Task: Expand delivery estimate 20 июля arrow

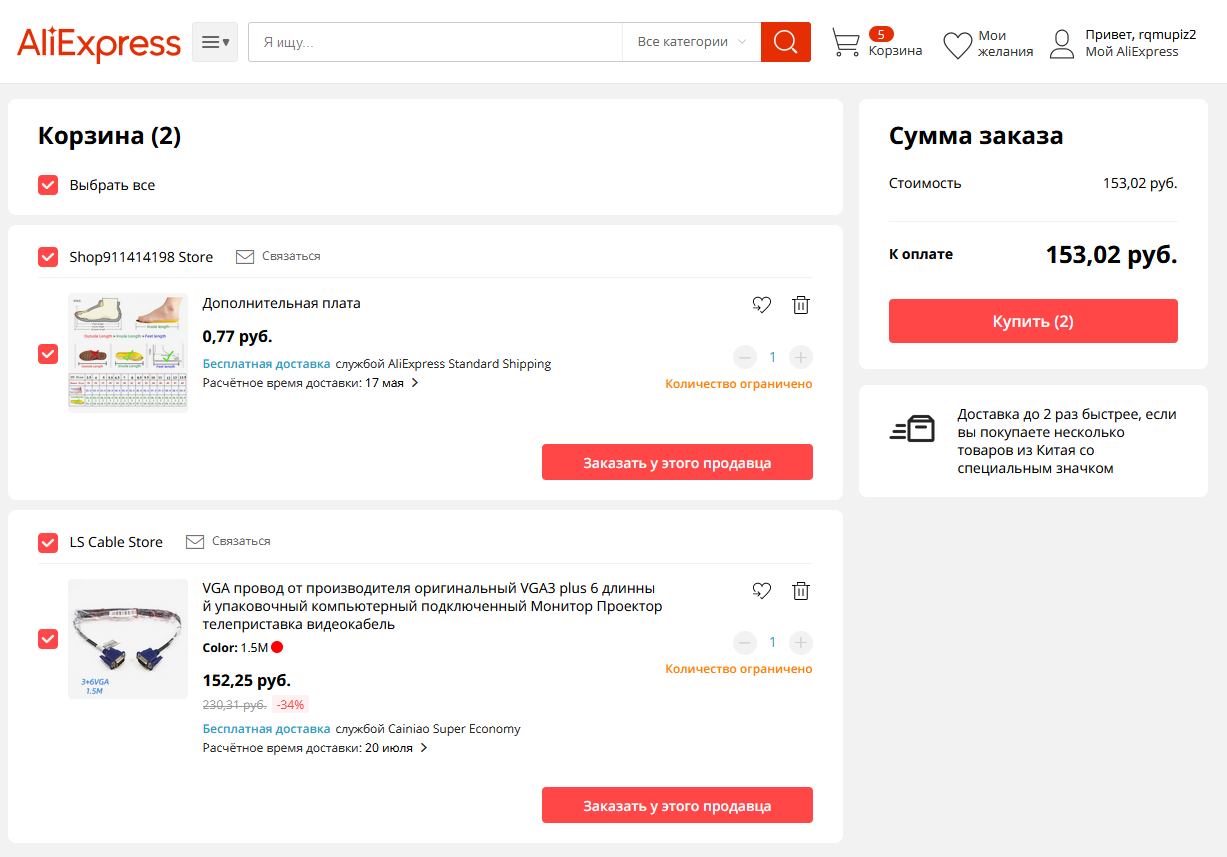Action: 424,747
